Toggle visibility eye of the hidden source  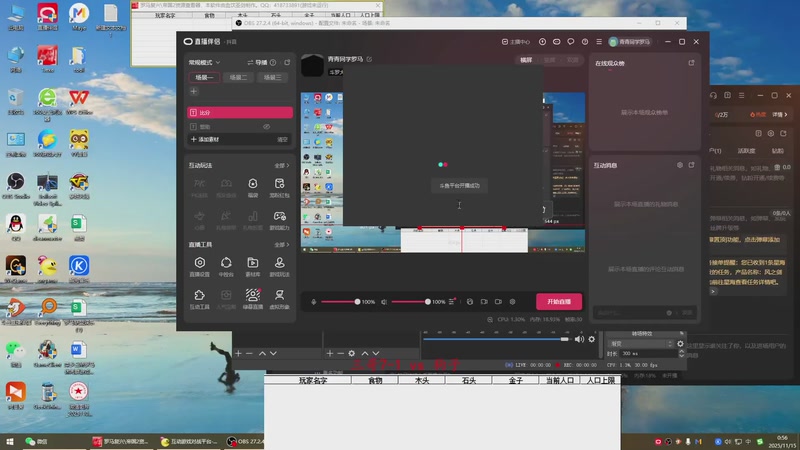266,127
